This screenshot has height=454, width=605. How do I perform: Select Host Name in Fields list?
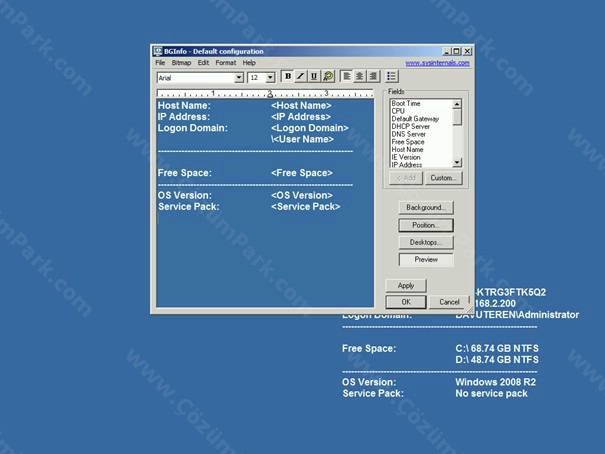(x=407, y=150)
